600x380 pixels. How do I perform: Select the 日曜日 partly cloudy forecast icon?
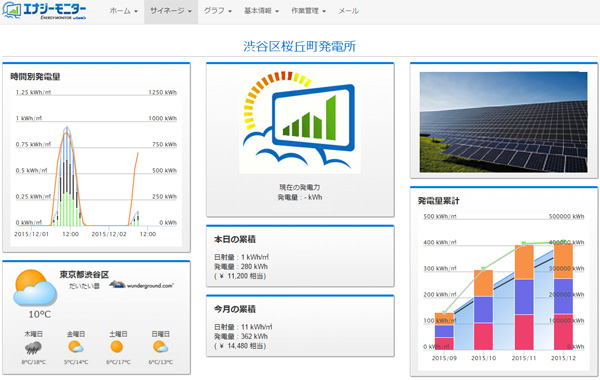[x=160, y=347]
